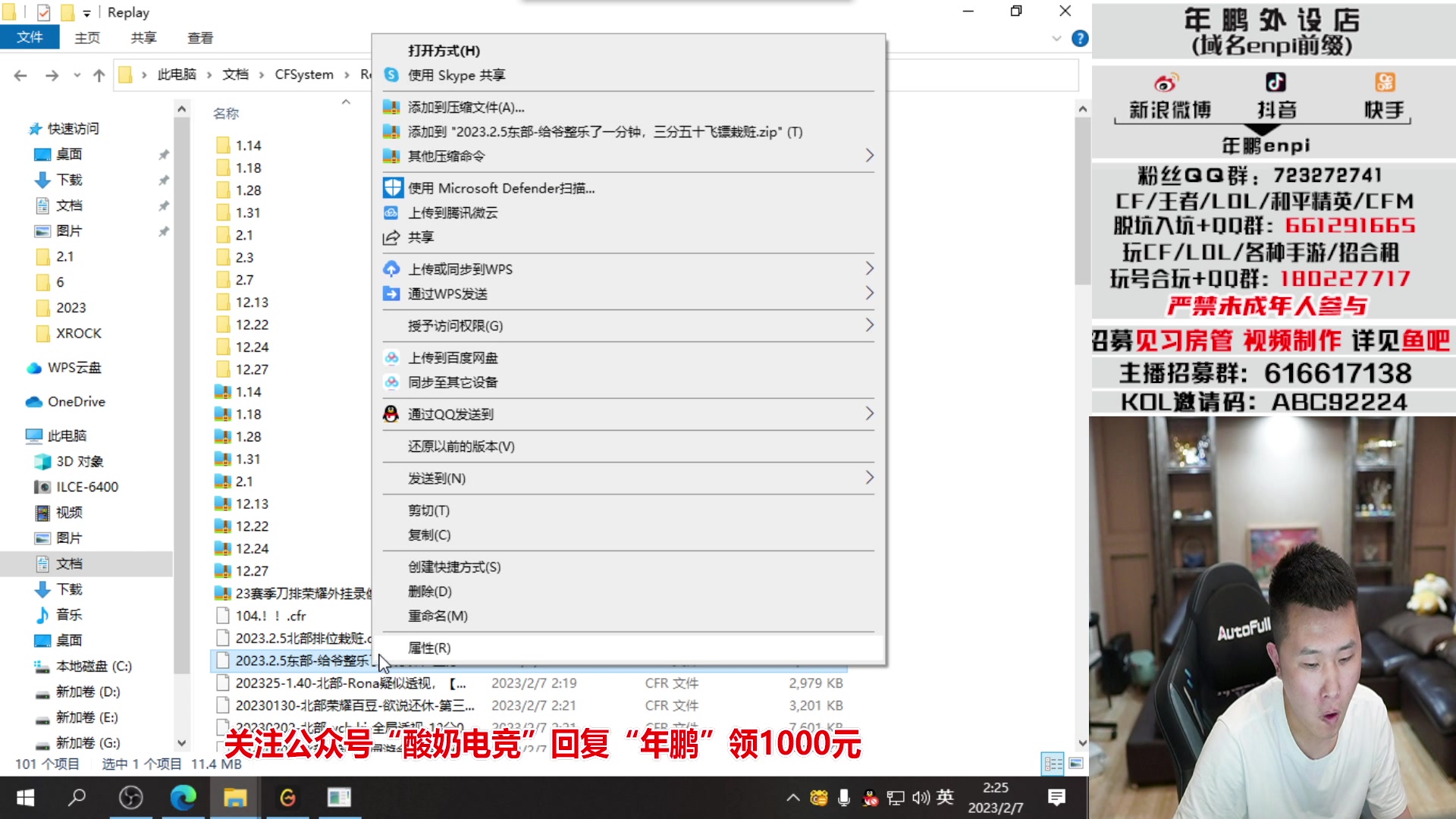Image resolution: width=1456 pixels, height=819 pixels.
Task: Select 同步至其它设备 menu entry
Action: pos(453,382)
